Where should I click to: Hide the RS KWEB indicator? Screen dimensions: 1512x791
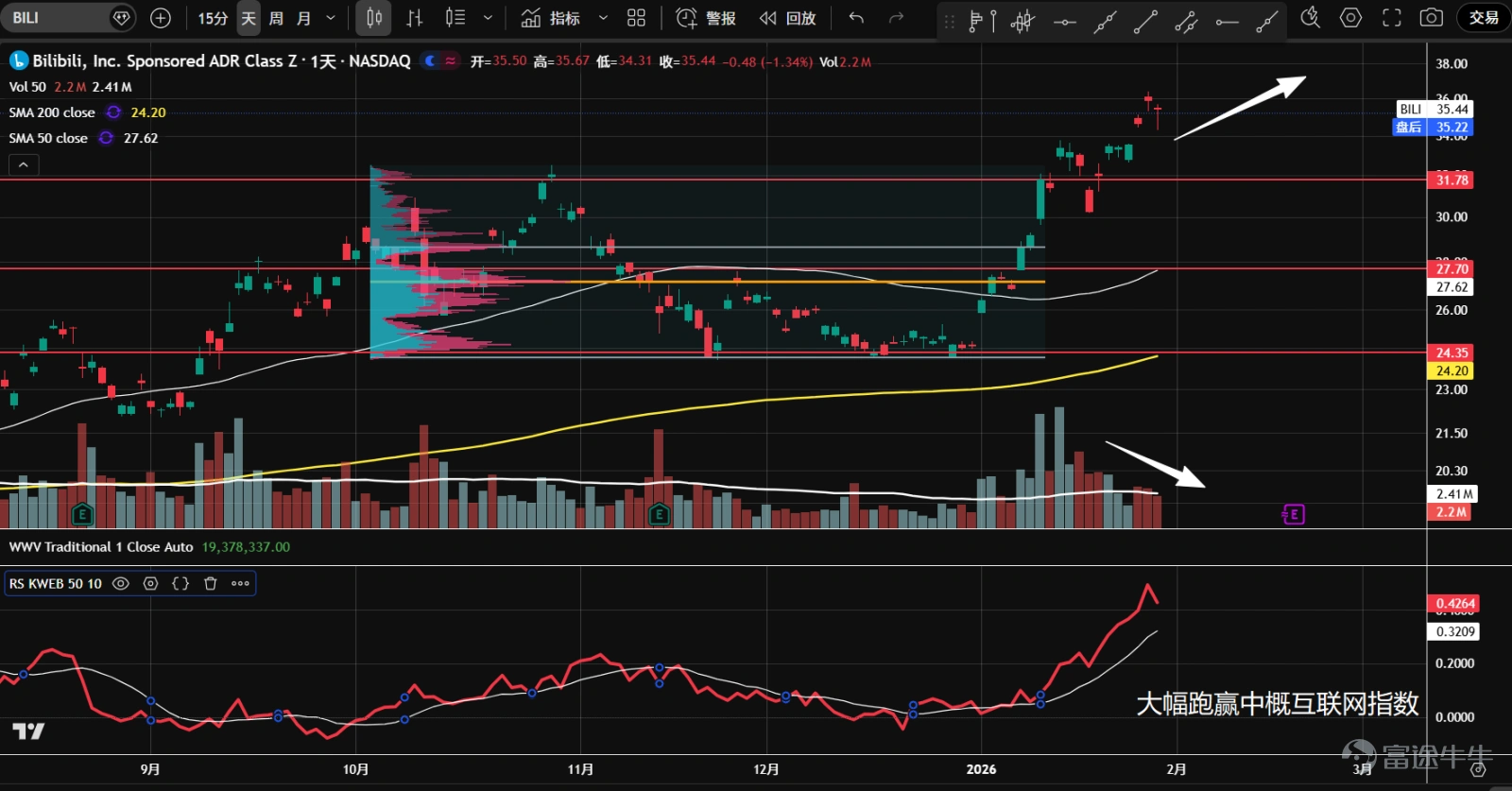[x=120, y=584]
